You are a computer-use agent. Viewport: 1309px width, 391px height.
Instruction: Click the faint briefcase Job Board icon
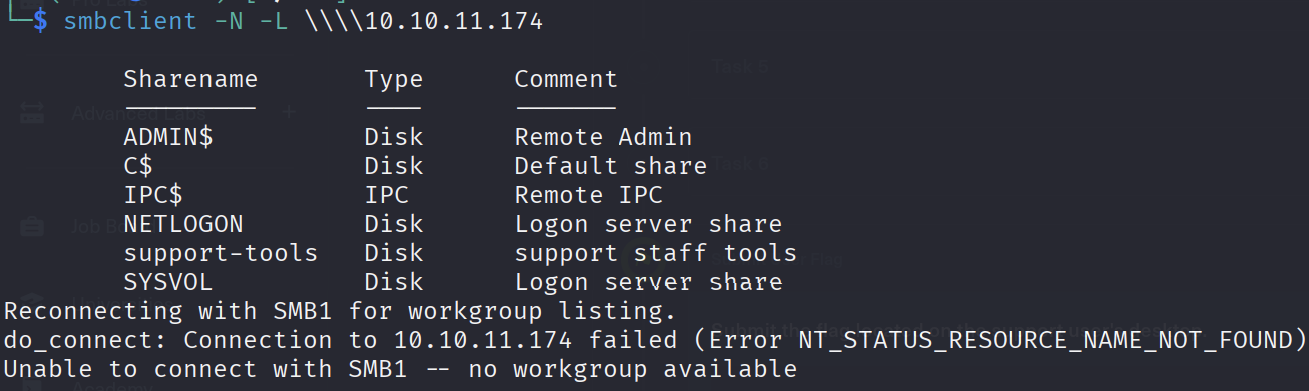32,226
